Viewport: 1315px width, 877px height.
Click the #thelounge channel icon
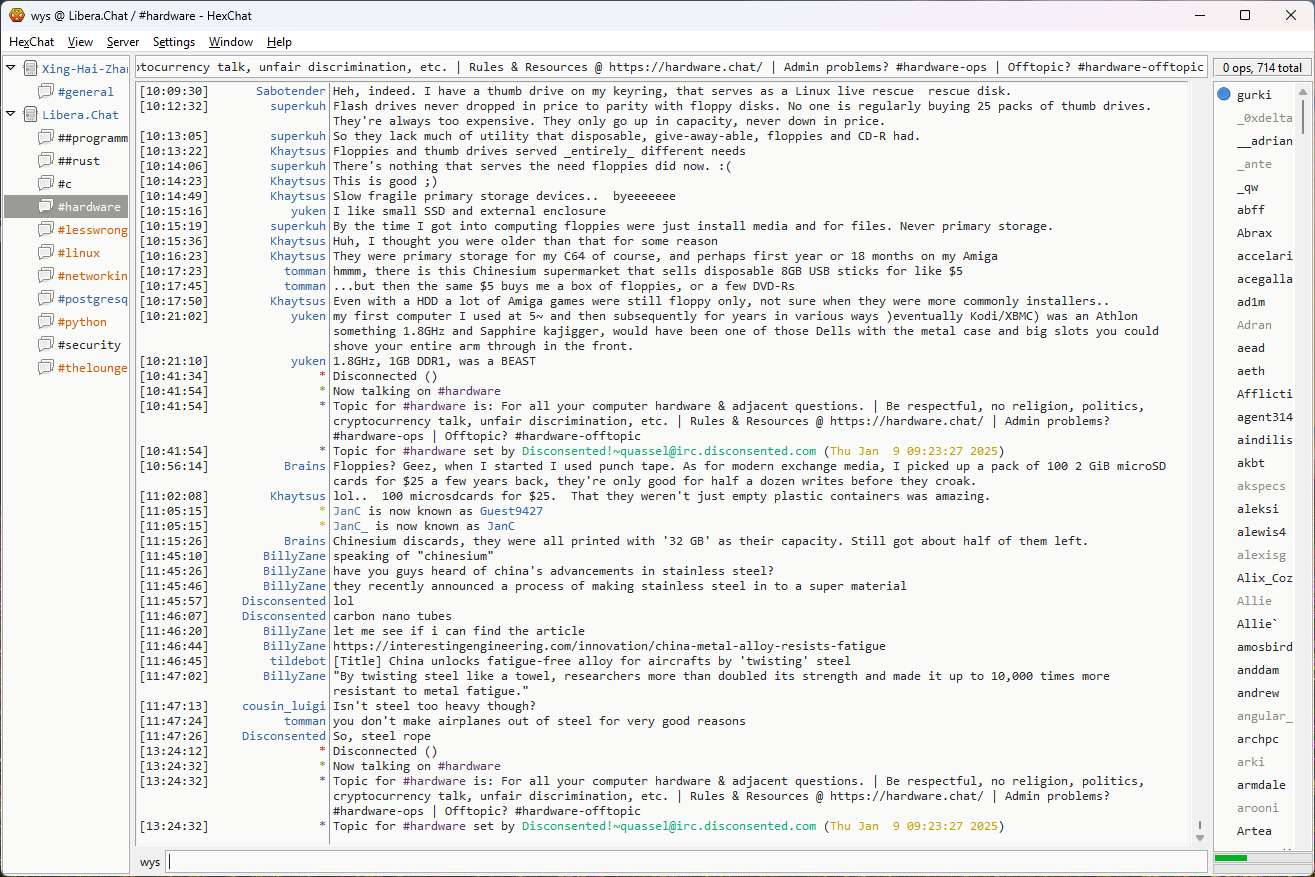coord(46,368)
